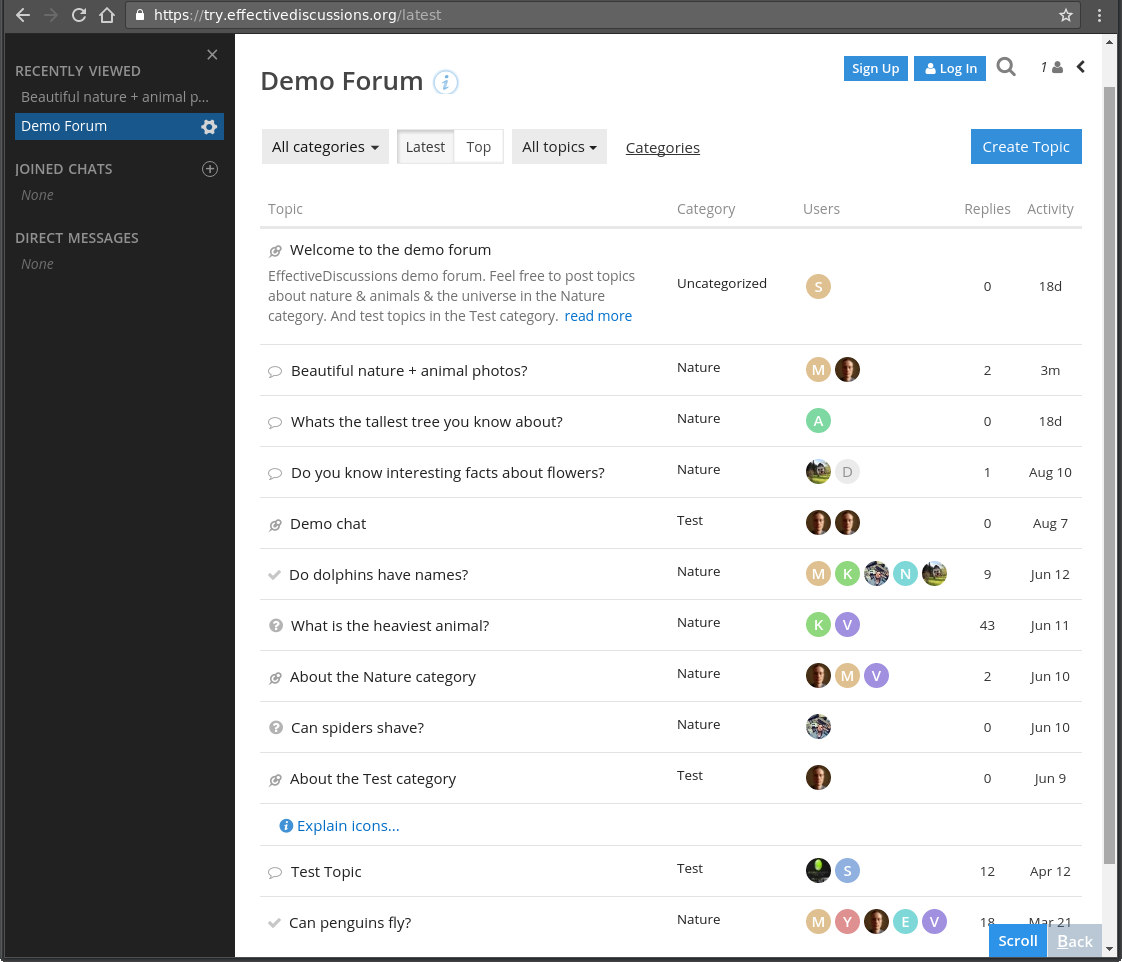Click Nature category in Do dolphins row
Screen dimensions: 1122x962
tap(698, 571)
